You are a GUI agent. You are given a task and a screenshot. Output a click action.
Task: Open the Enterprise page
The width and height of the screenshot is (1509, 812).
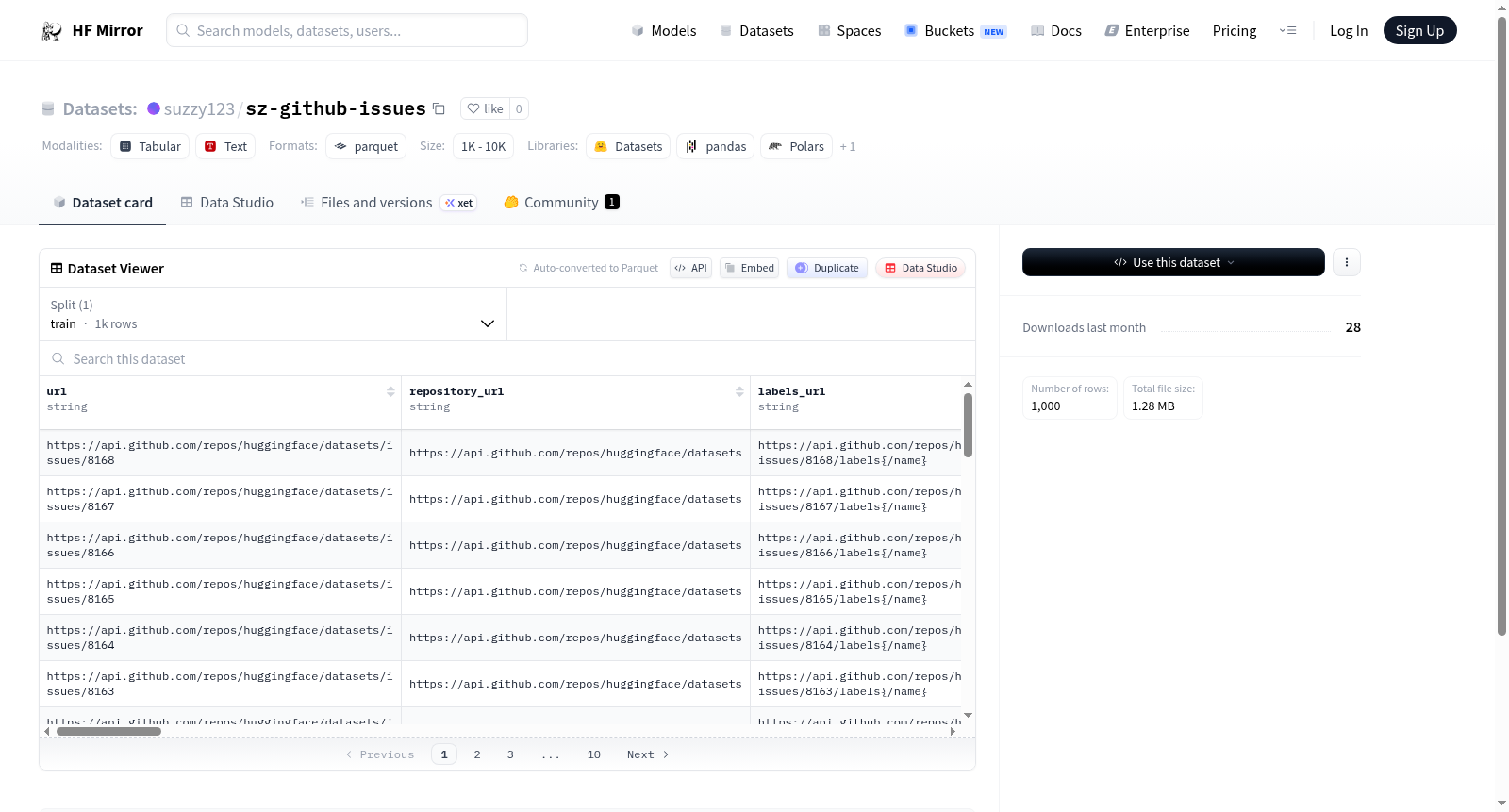pos(1148,31)
